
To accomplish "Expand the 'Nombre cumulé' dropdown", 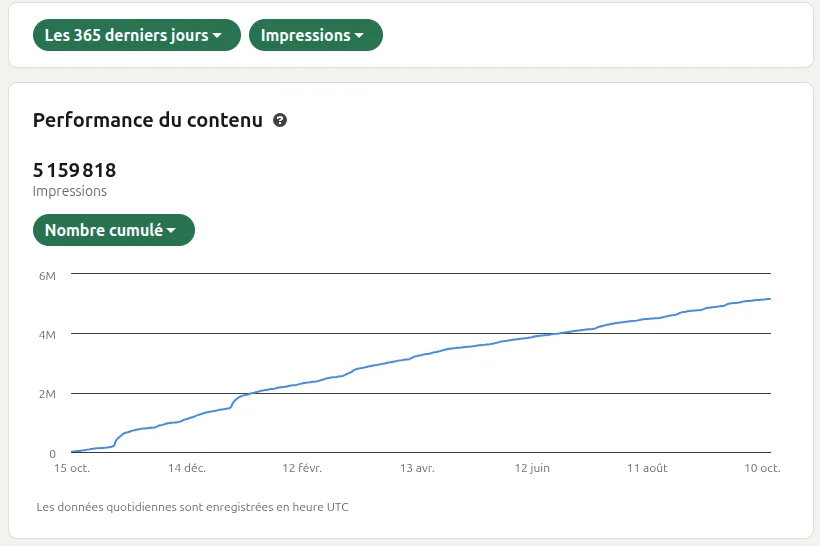I will pyautogui.click(x=113, y=230).
